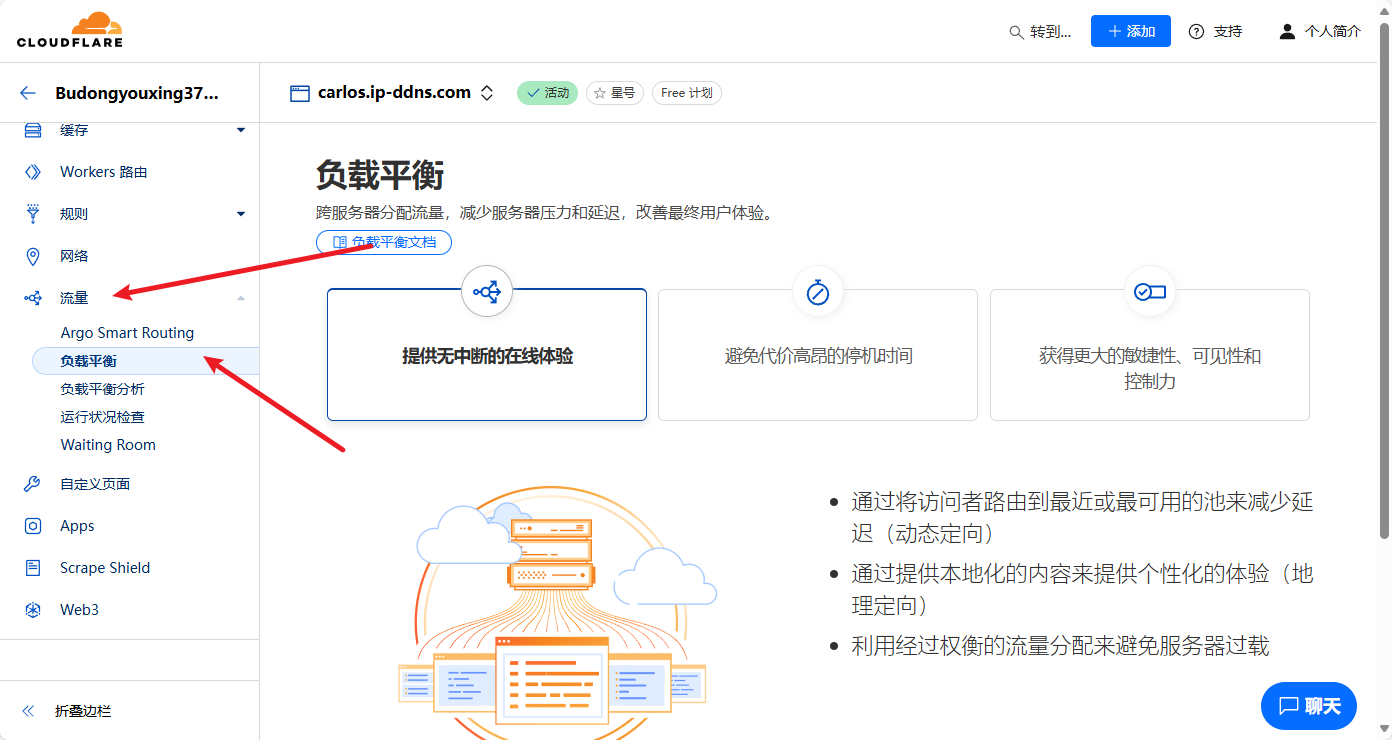Image resolution: width=1392 pixels, height=740 pixels.
Task: Click the Budongyouxing37 account name
Action: click(x=136, y=93)
